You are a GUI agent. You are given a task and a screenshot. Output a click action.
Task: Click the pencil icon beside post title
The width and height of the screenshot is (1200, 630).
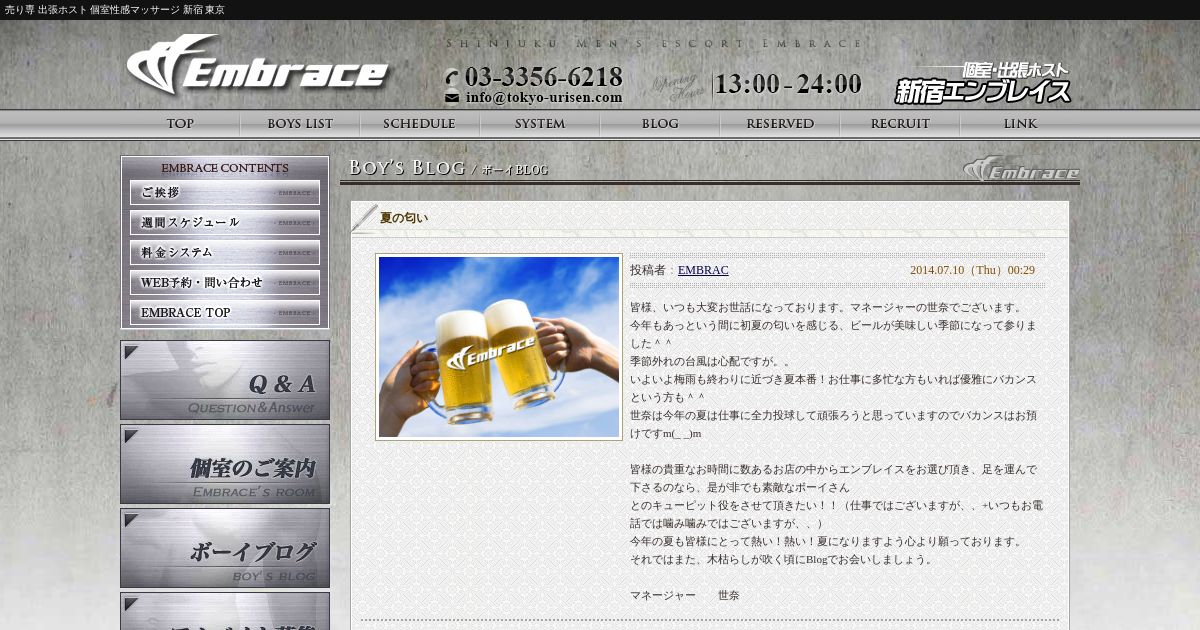point(365,218)
